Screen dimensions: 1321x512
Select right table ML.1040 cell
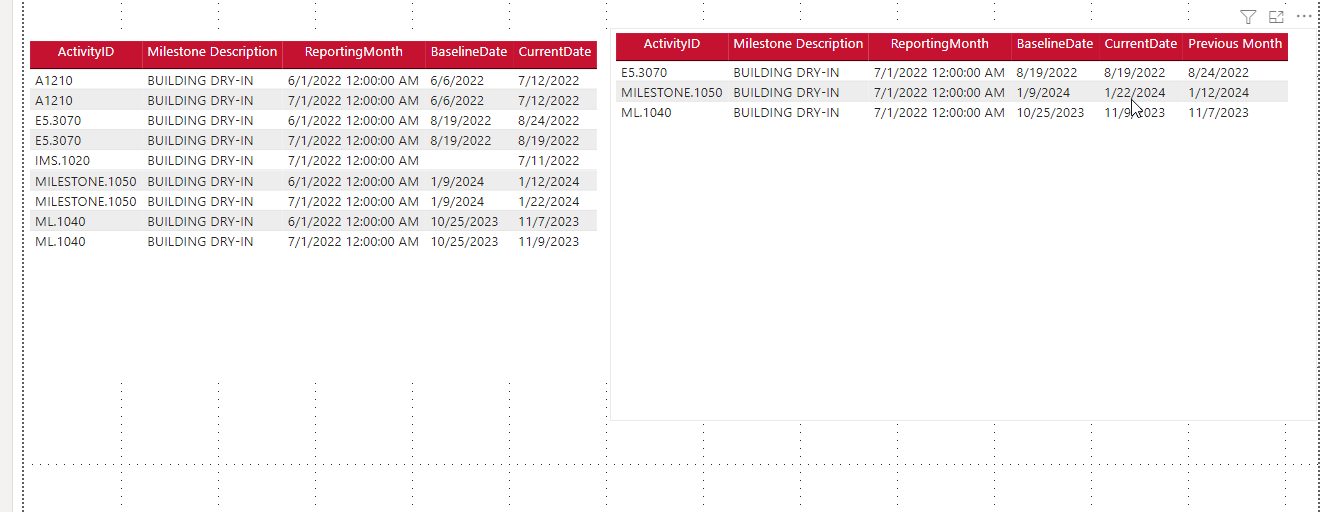646,112
